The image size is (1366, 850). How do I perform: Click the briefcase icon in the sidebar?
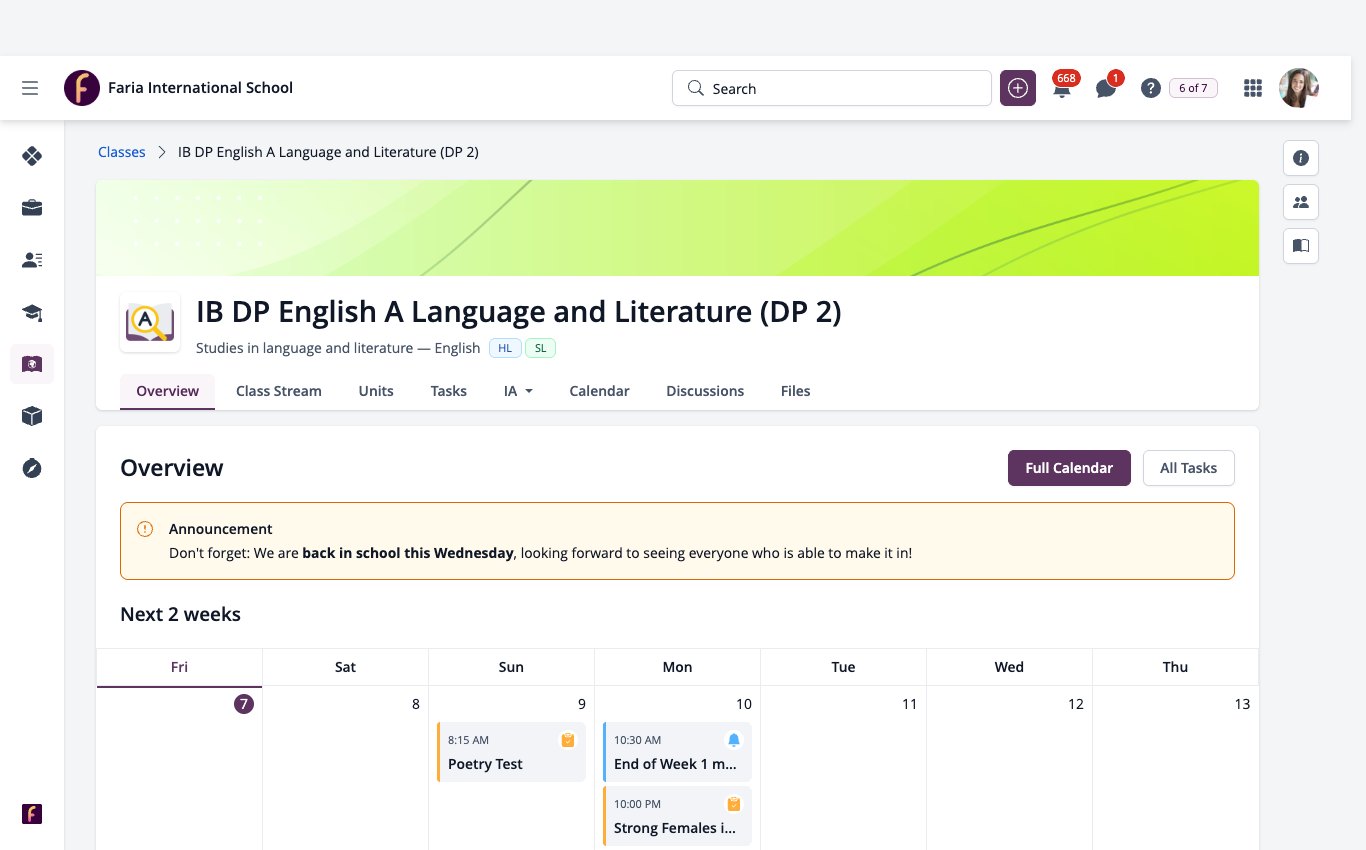click(x=32, y=208)
